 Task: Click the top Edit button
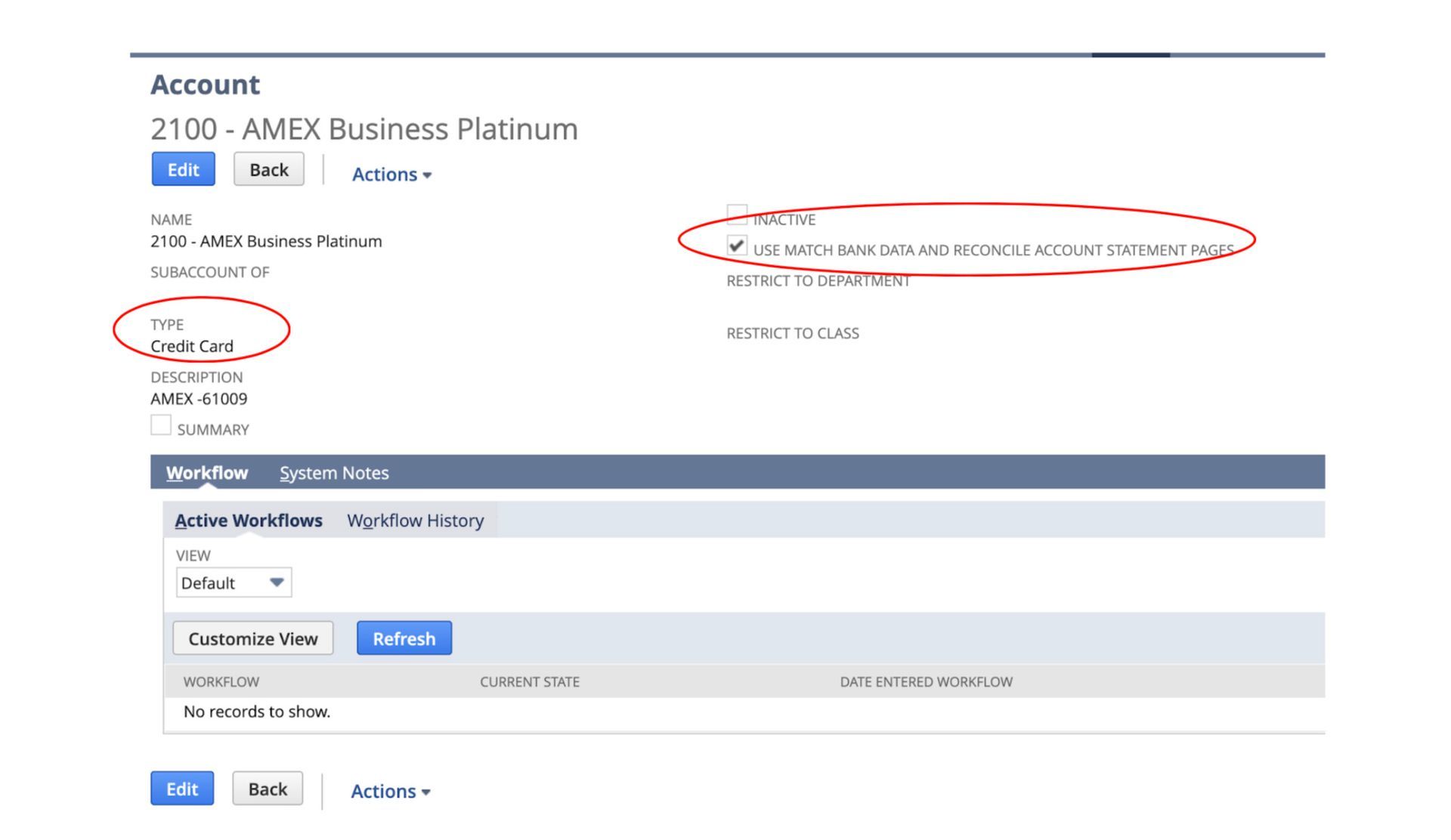coord(183,169)
